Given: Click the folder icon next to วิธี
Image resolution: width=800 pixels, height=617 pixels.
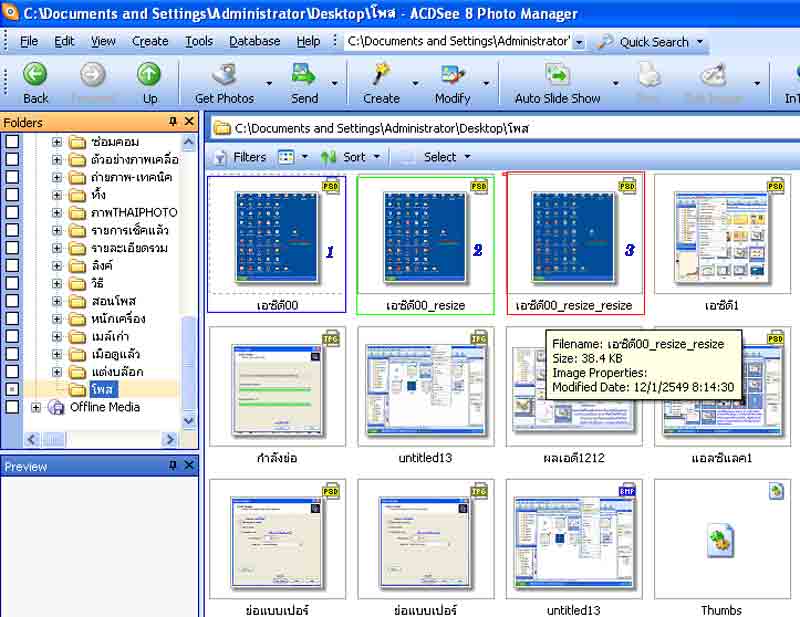Looking at the screenshot, I should point(77,283).
